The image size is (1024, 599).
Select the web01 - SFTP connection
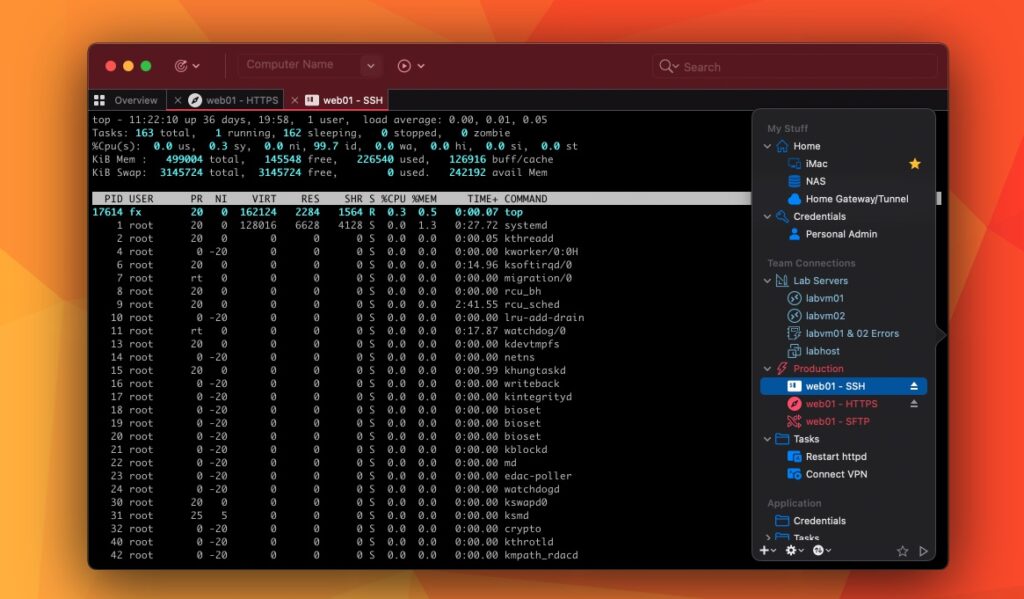tap(837, 421)
